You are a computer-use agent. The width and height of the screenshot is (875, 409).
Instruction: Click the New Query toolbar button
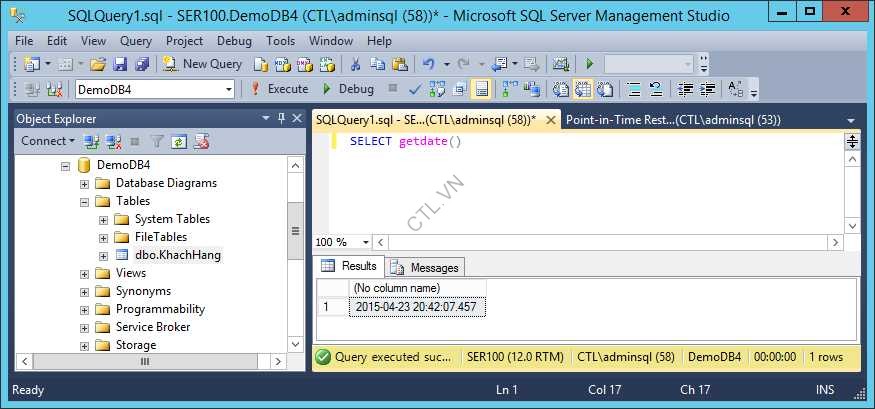point(202,64)
